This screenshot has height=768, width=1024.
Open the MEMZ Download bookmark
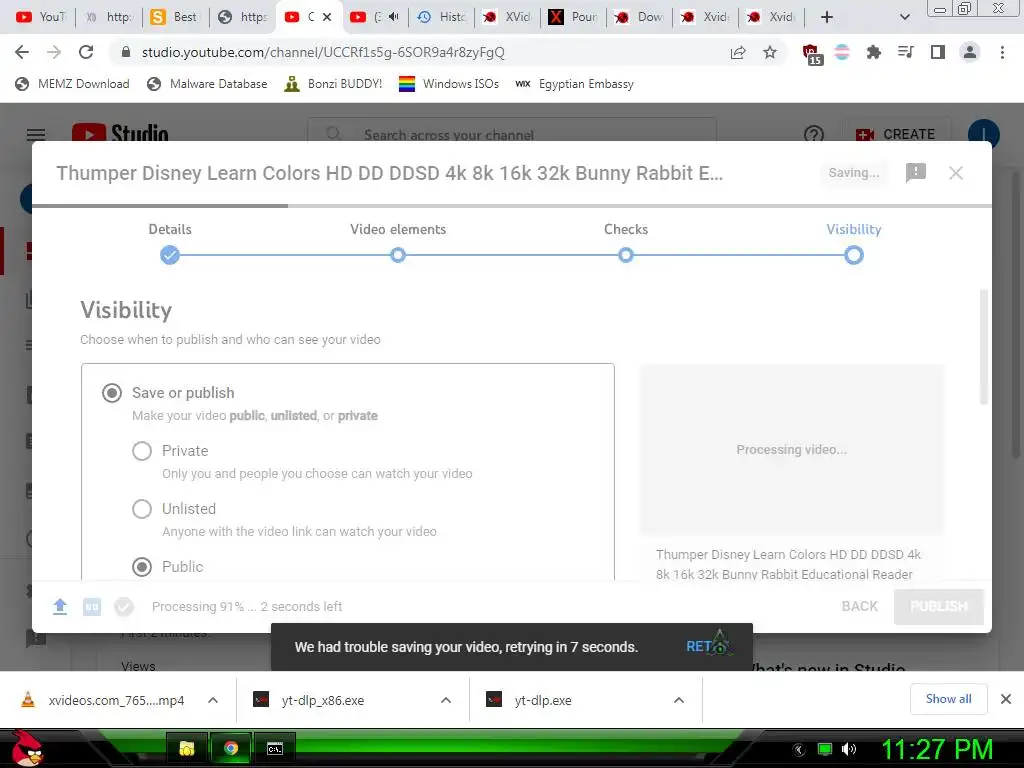pyautogui.click(x=72, y=84)
